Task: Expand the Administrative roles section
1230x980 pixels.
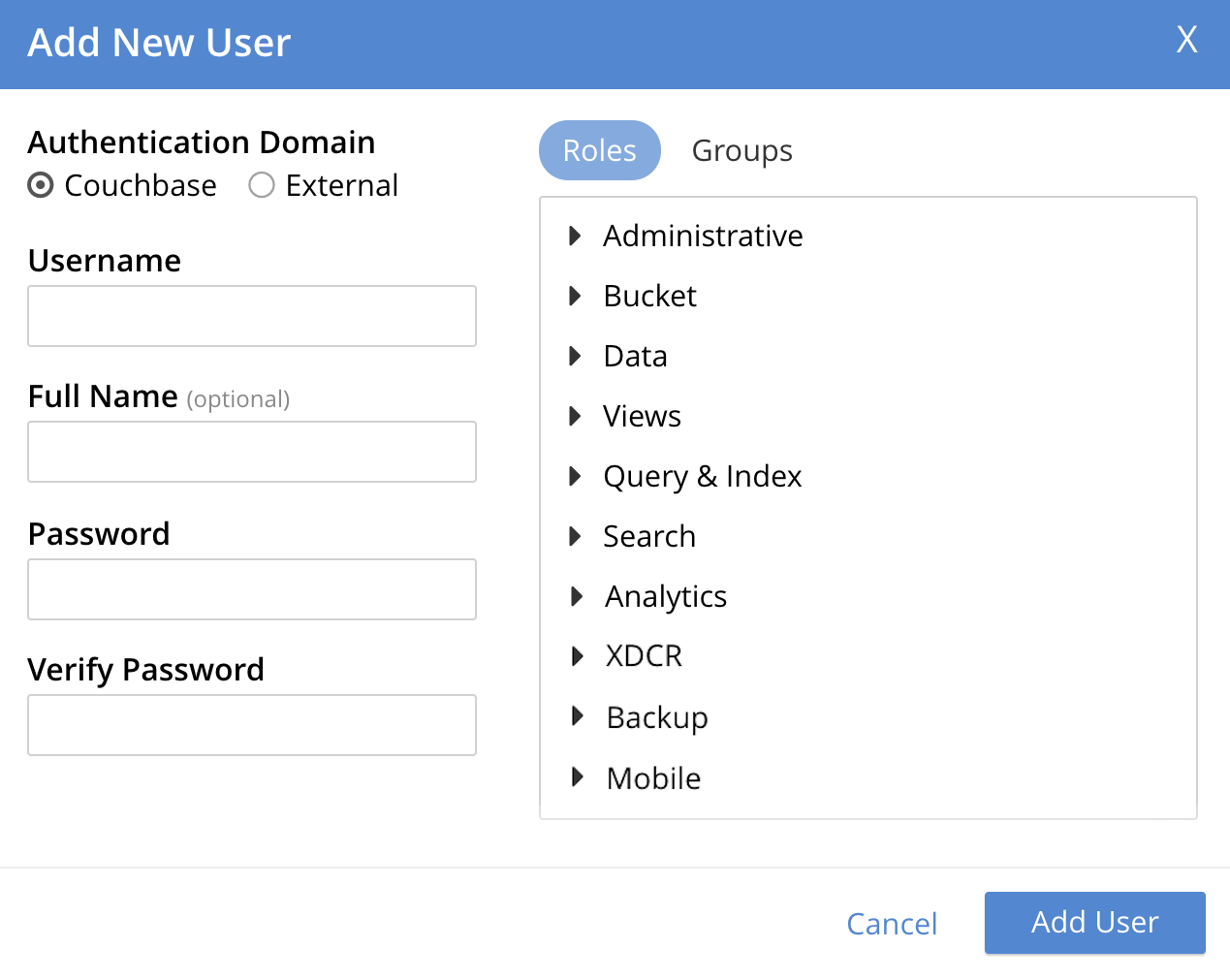Action: (575, 236)
